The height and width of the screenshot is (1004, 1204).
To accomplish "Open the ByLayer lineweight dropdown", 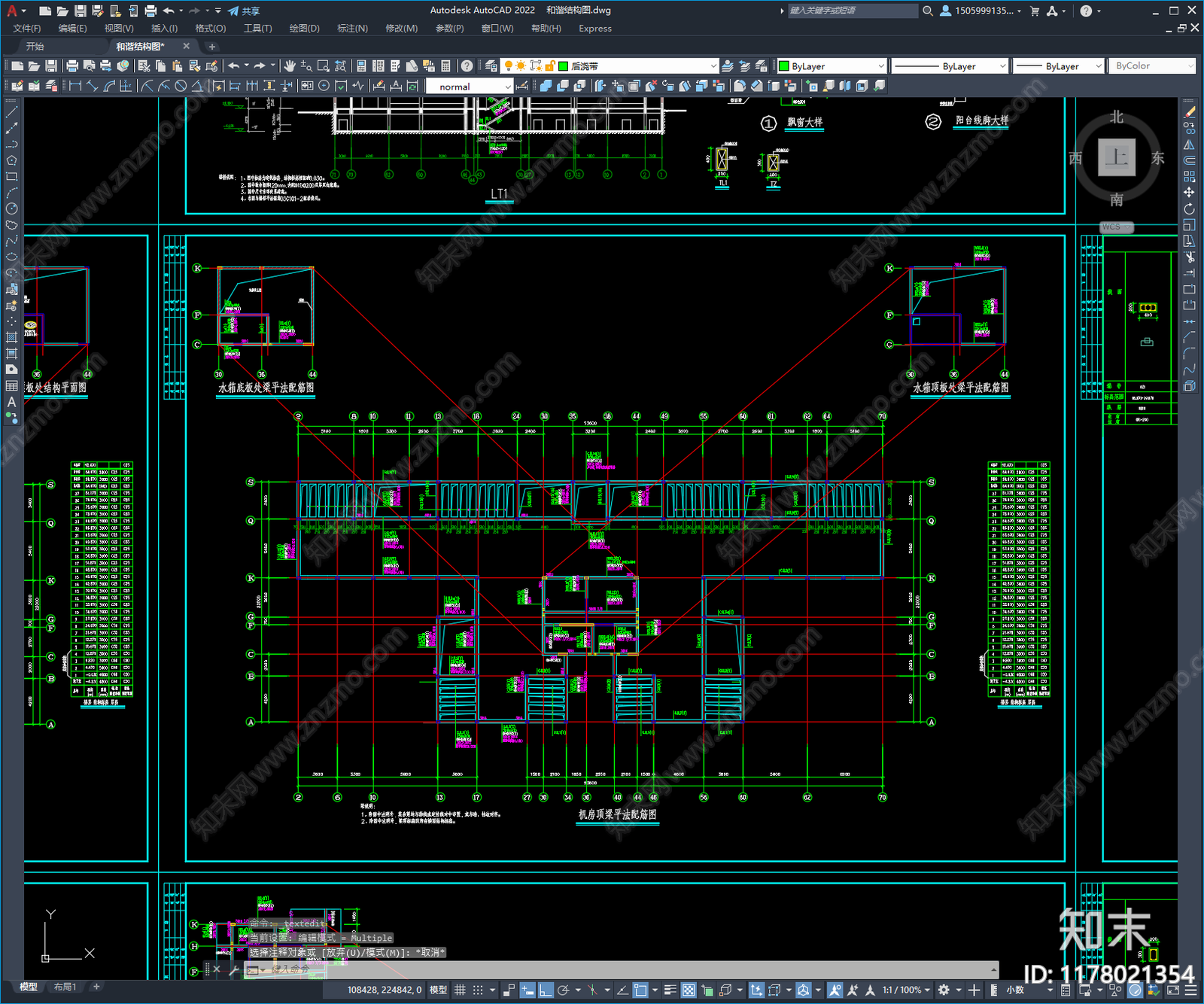I will point(1058,66).
